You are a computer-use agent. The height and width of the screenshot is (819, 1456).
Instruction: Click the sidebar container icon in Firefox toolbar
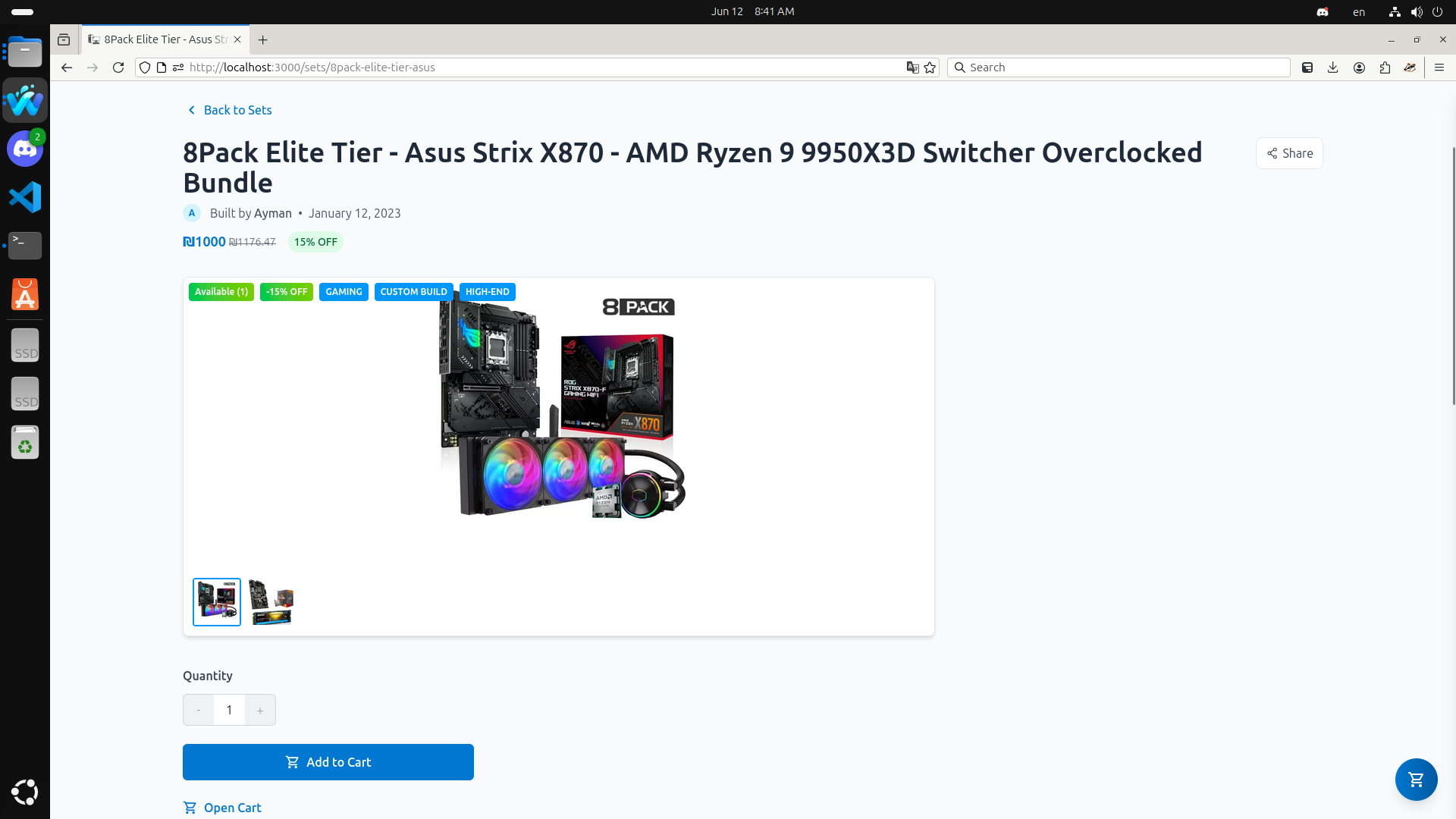tap(1307, 67)
